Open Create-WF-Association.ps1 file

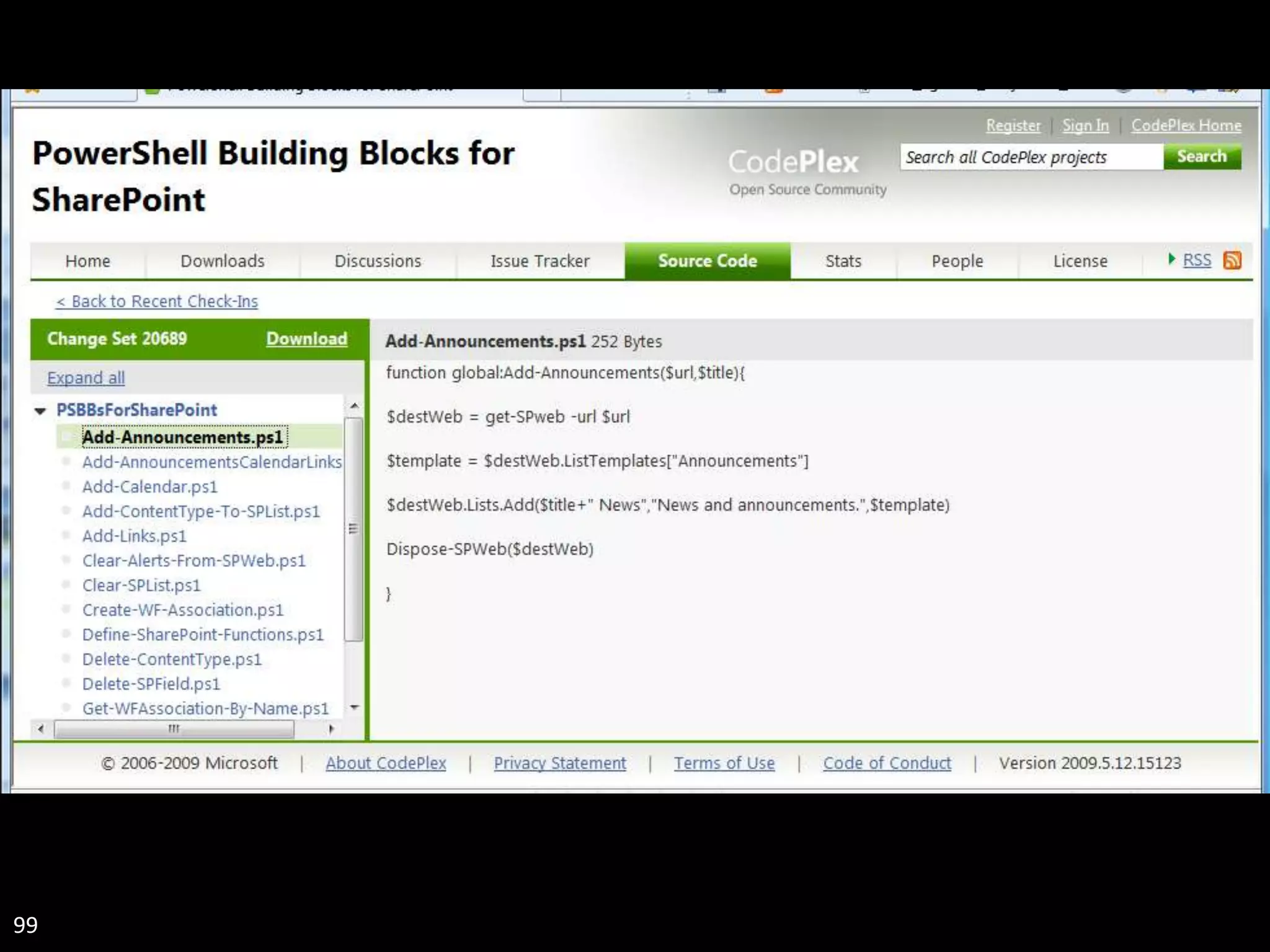point(183,610)
